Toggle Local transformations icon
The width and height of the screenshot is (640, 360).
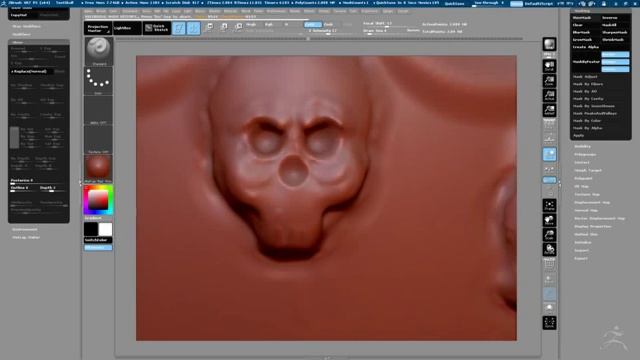(x=549, y=154)
